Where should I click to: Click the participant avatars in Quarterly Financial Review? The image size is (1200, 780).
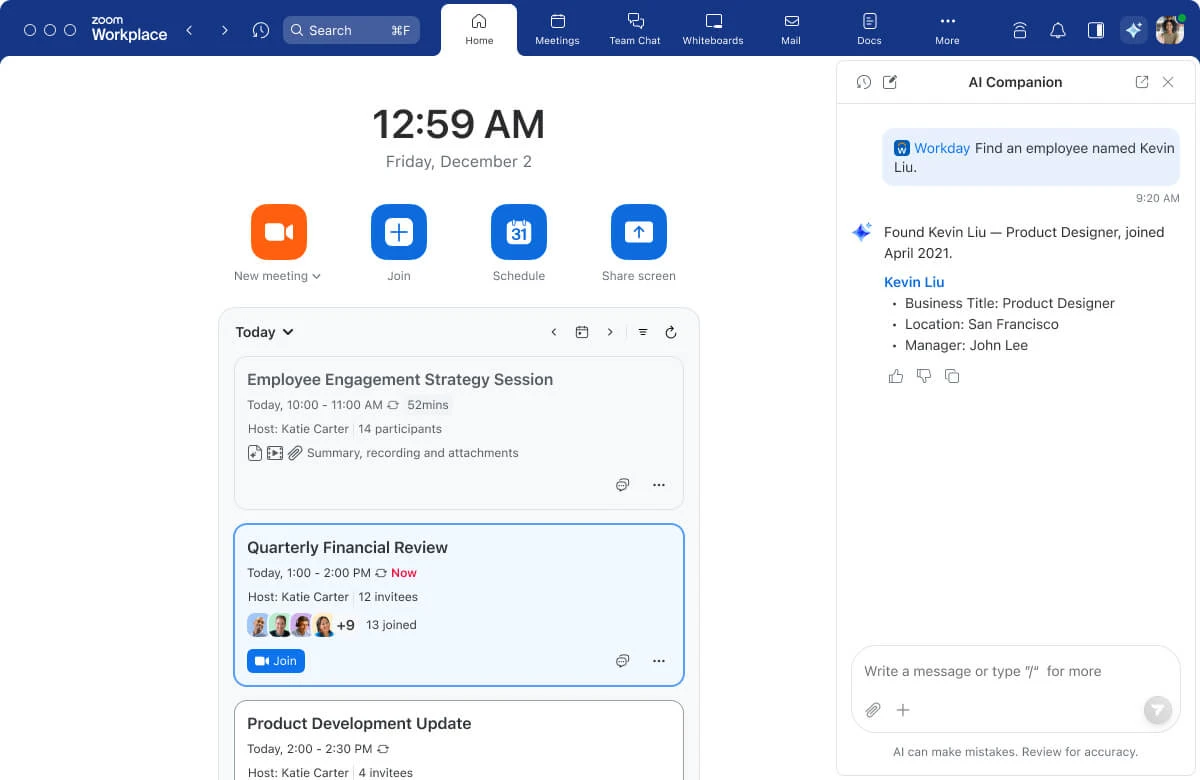290,625
